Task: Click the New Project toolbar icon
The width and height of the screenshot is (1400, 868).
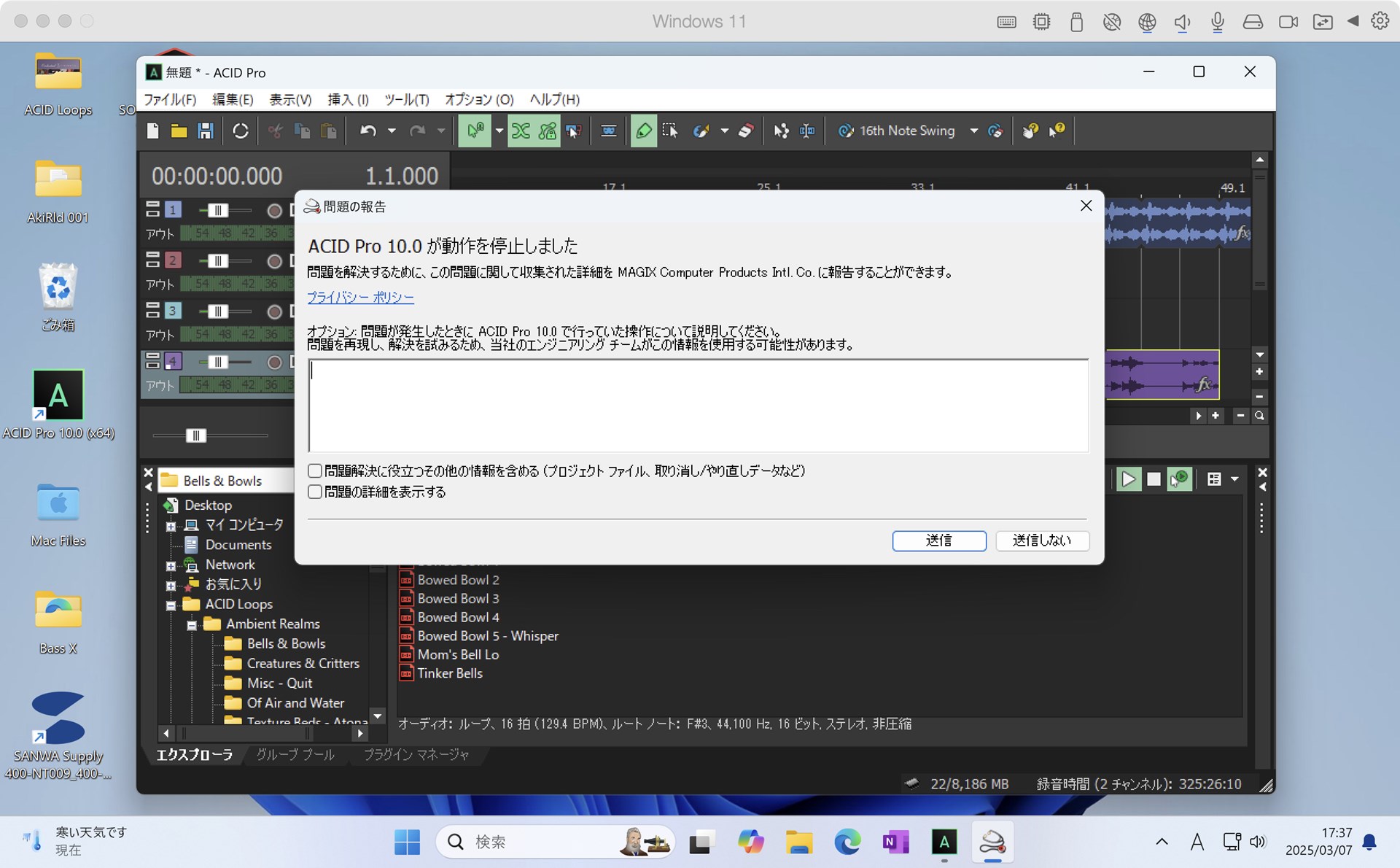Action: [x=152, y=131]
